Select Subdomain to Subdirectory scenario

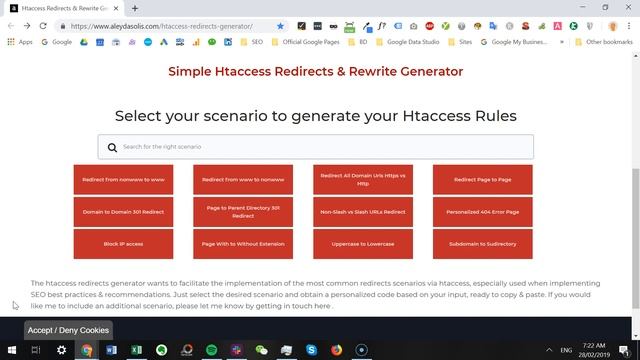482,244
